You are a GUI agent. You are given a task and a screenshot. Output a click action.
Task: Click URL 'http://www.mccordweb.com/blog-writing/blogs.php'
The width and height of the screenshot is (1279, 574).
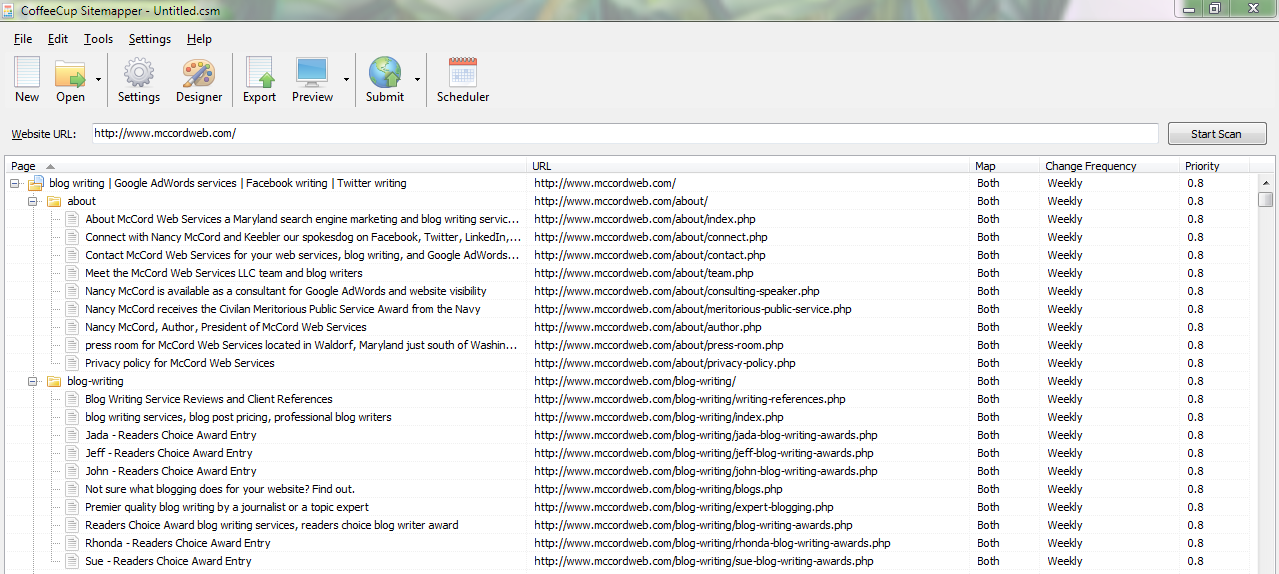(x=658, y=489)
